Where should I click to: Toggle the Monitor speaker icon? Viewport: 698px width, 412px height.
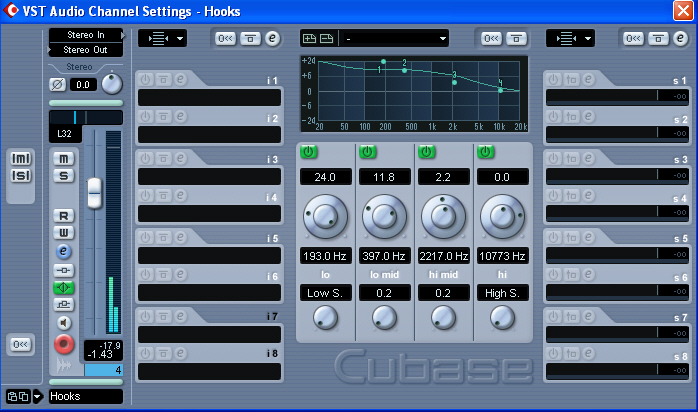tap(64, 323)
